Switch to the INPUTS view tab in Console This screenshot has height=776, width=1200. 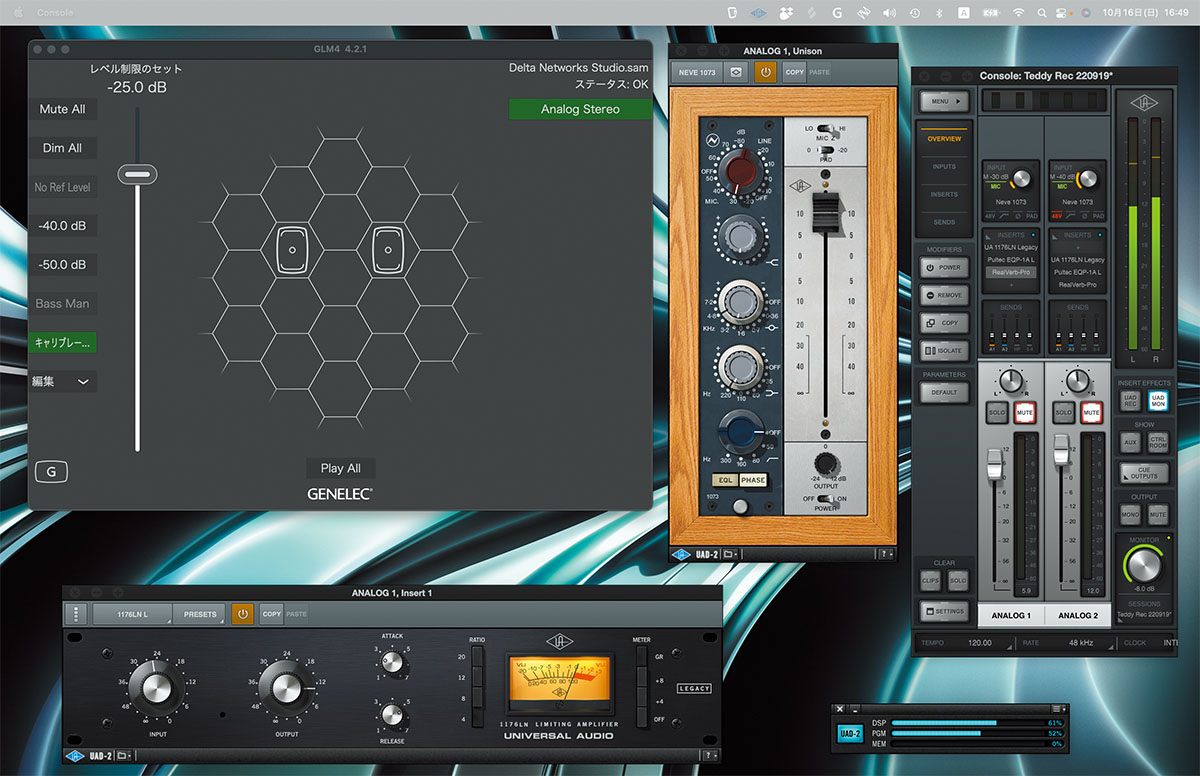[x=945, y=166]
